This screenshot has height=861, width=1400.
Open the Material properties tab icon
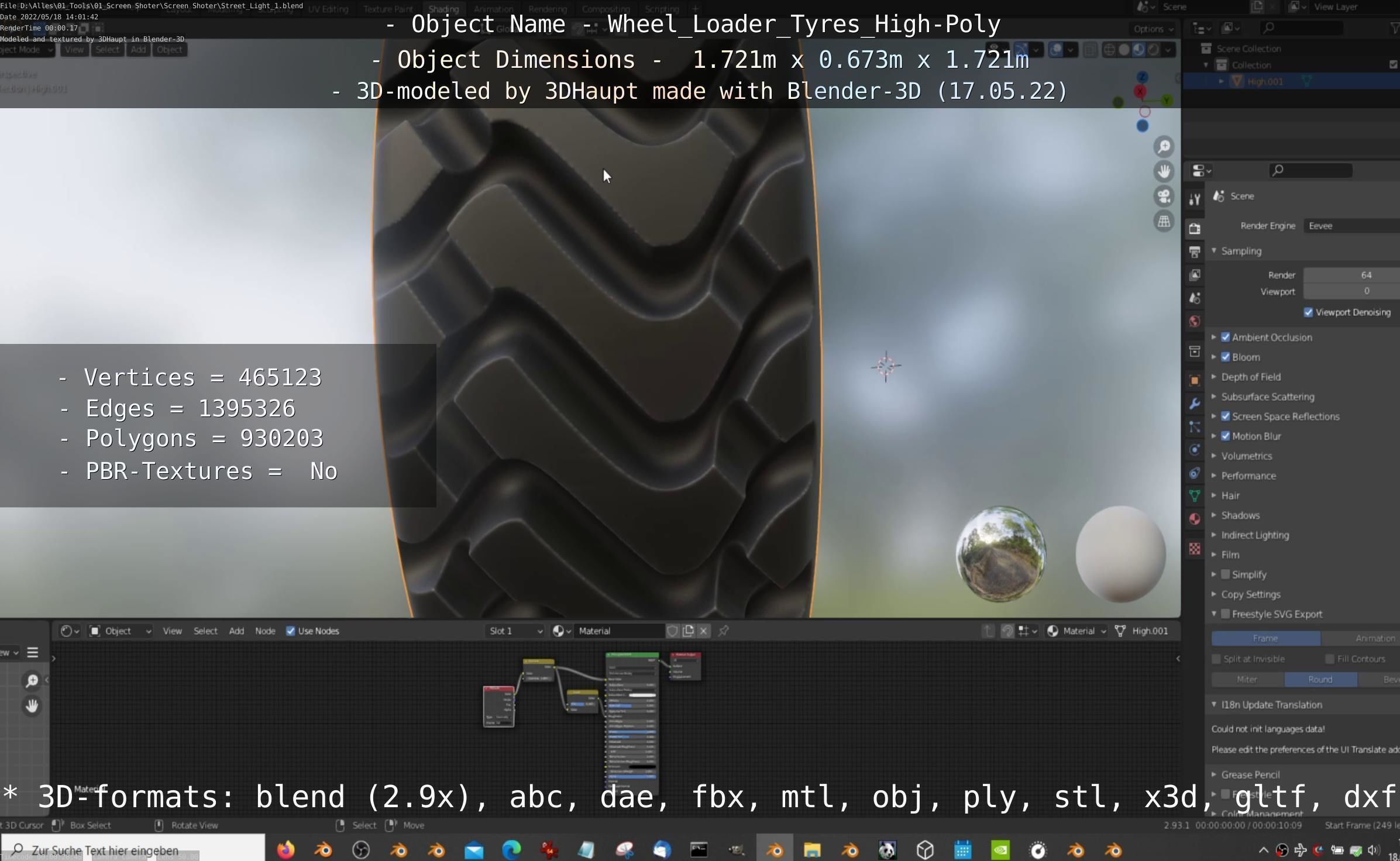click(1195, 519)
